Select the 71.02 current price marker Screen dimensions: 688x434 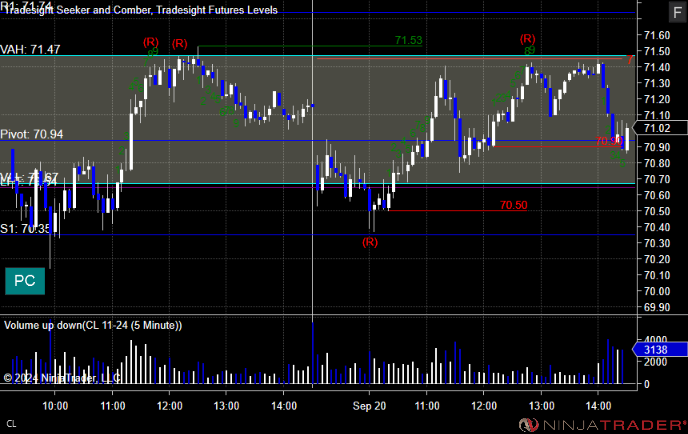662,128
